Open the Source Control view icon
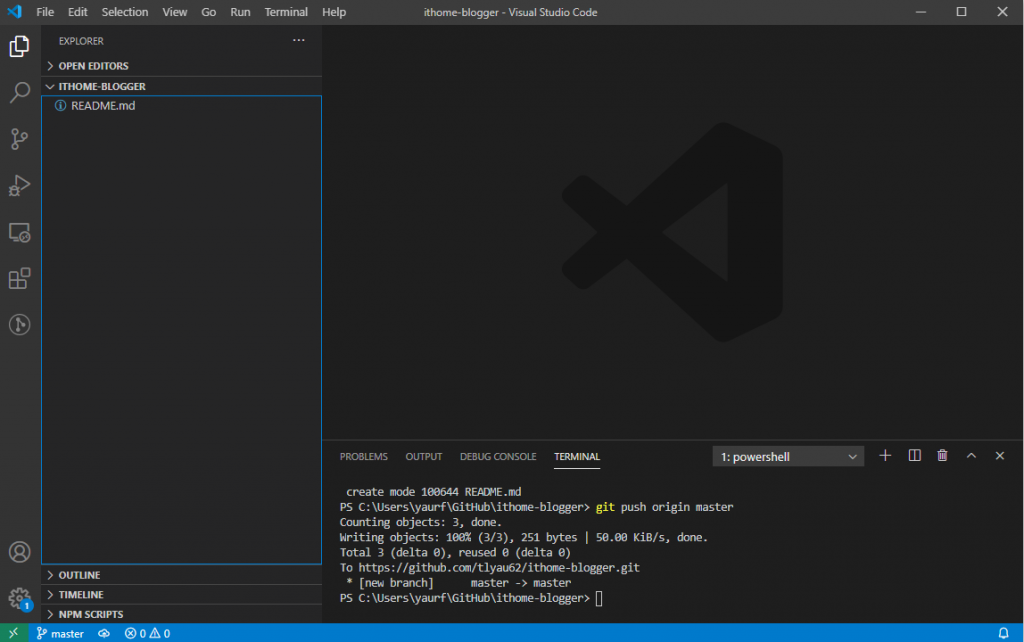The height and width of the screenshot is (642, 1024). pos(20,138)
